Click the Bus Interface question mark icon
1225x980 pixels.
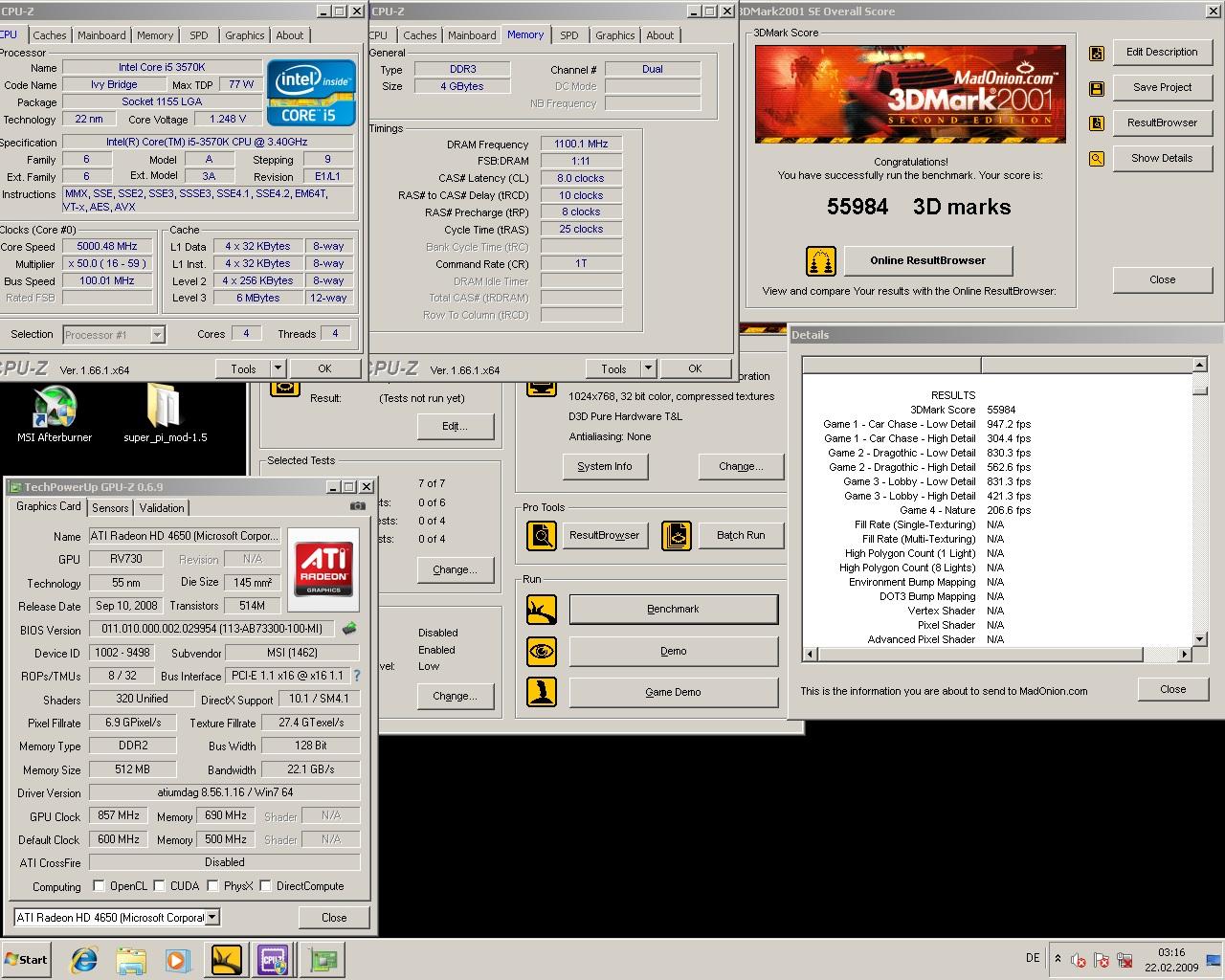pos(357,676)
